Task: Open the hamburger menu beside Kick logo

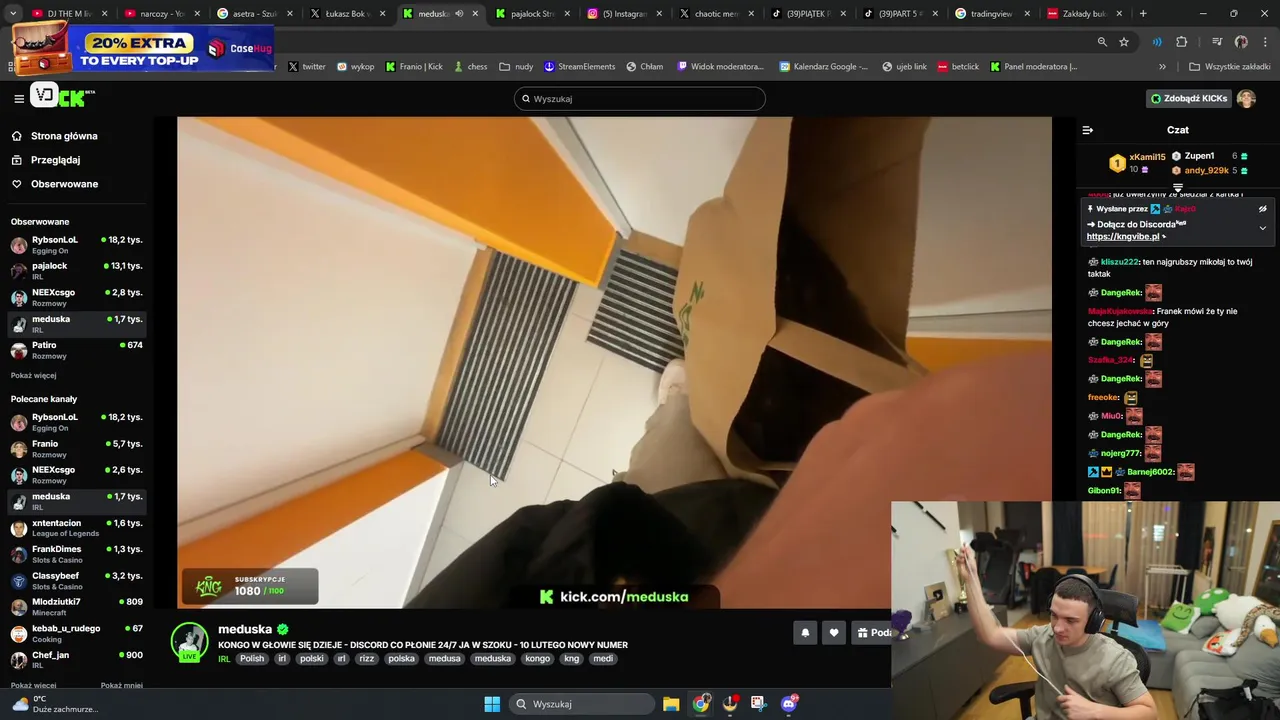Action: coord(18,98)
